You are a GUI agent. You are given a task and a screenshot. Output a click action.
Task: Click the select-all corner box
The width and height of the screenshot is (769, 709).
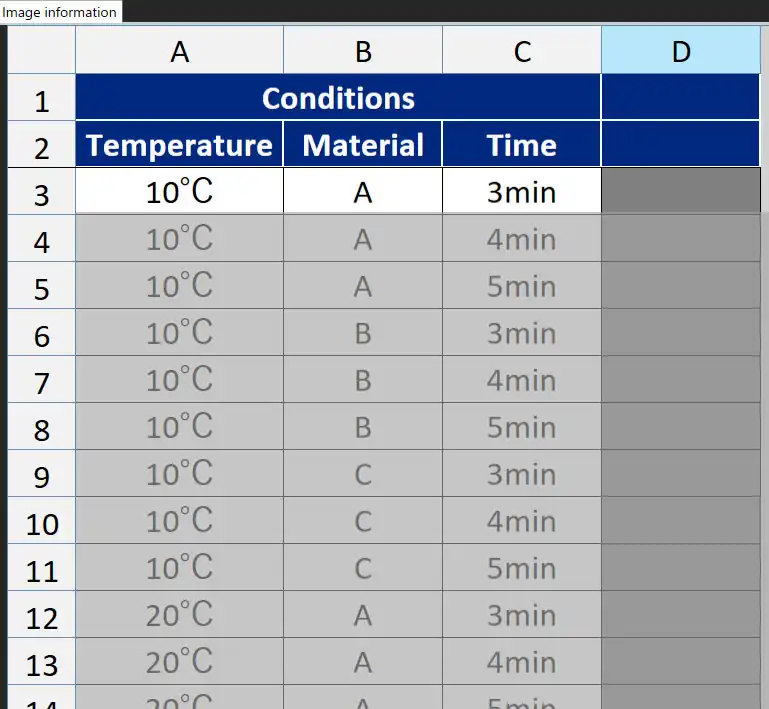point(42,51)
